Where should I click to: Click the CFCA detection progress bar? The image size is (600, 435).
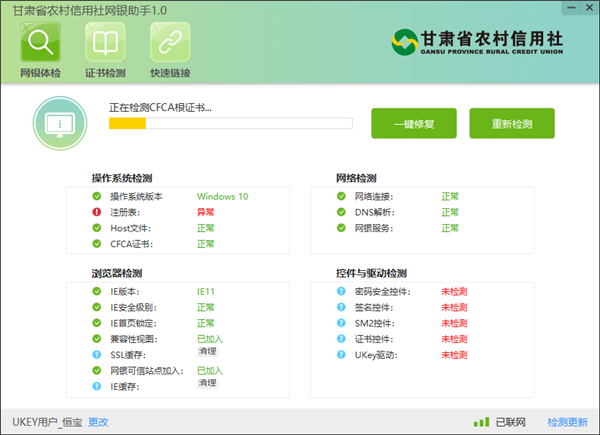tap(231, 123)
